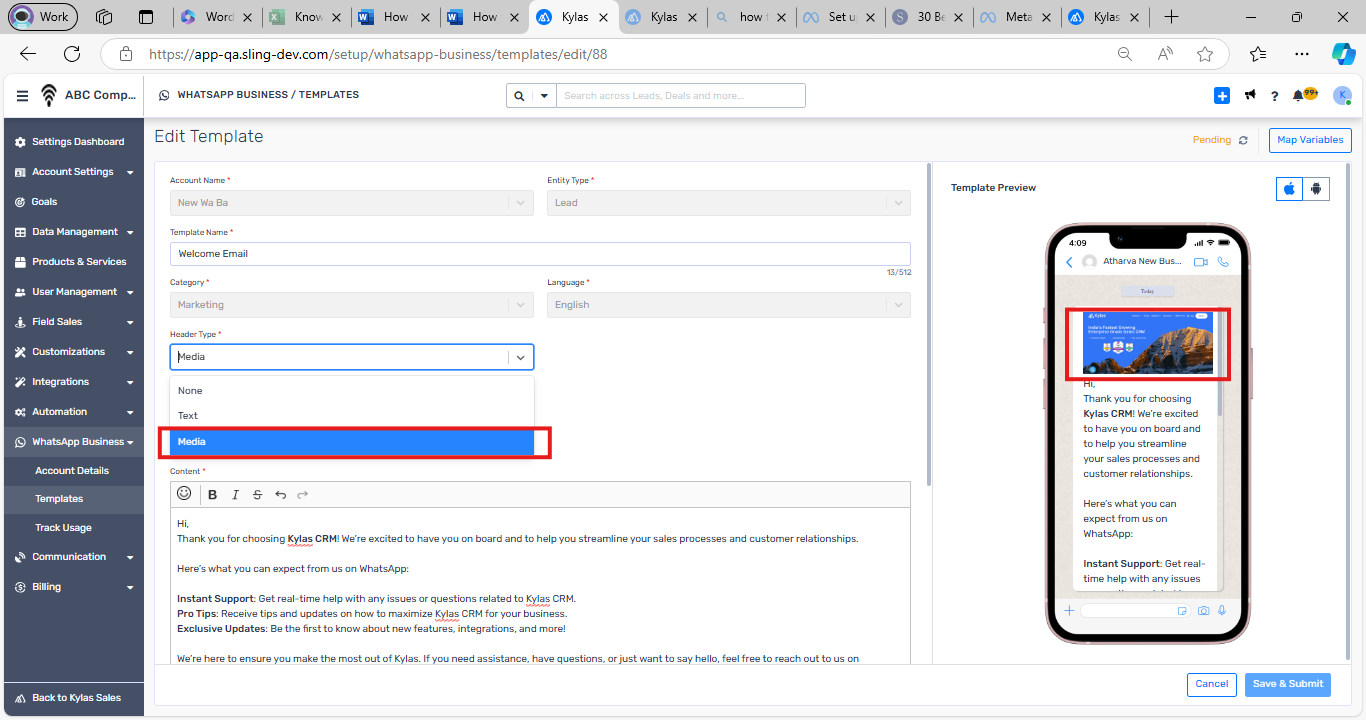Switch preview to Android
This screenshot has width=1366, height=720.
click(1316, 188)
